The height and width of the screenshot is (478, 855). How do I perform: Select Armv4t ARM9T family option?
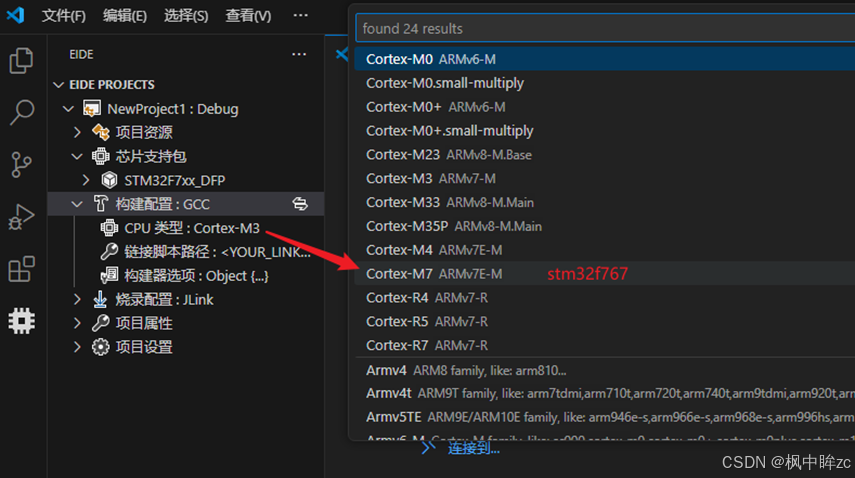(605, 394)
